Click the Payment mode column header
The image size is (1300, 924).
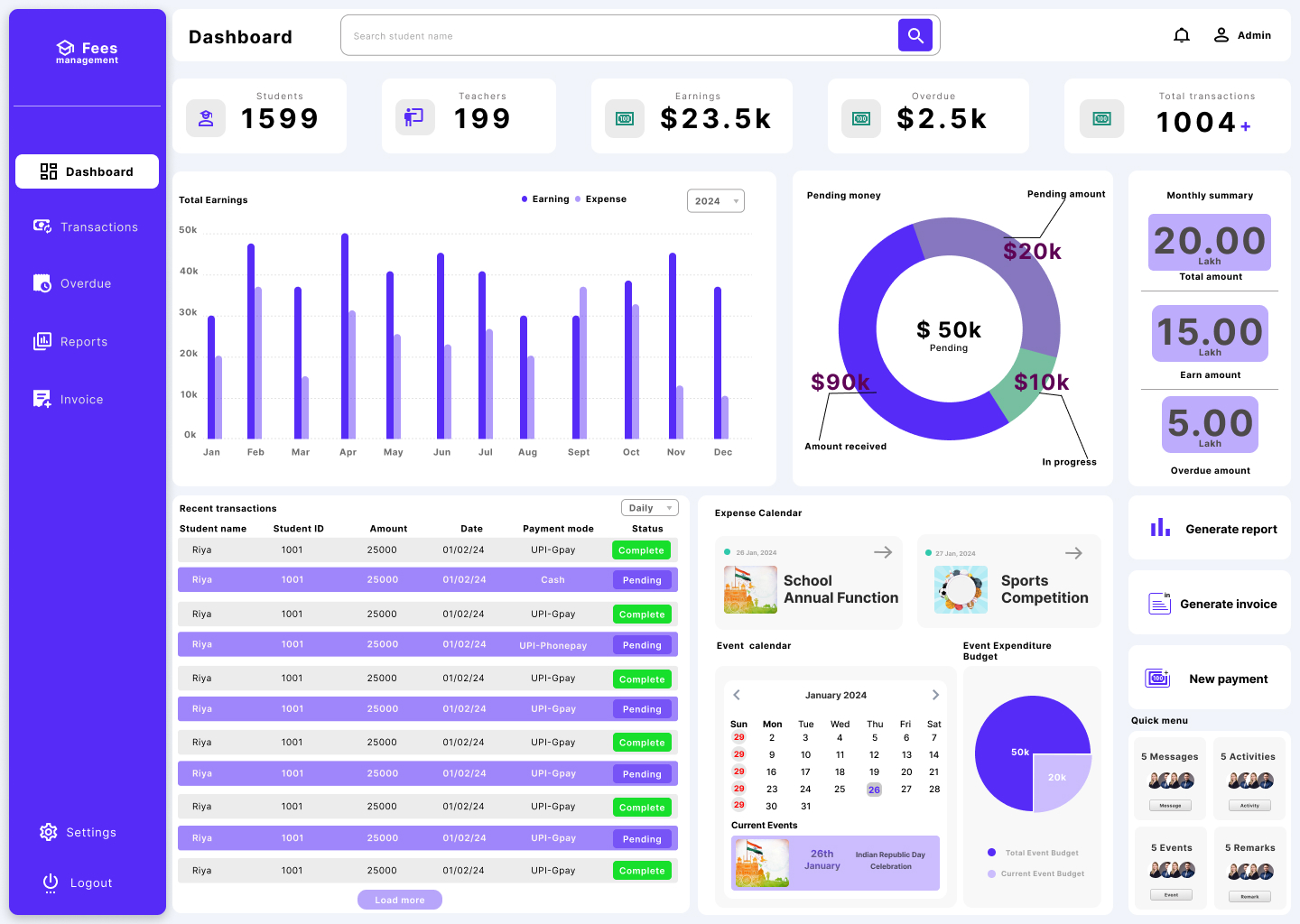pyautogui.click(x=558, y=529)
